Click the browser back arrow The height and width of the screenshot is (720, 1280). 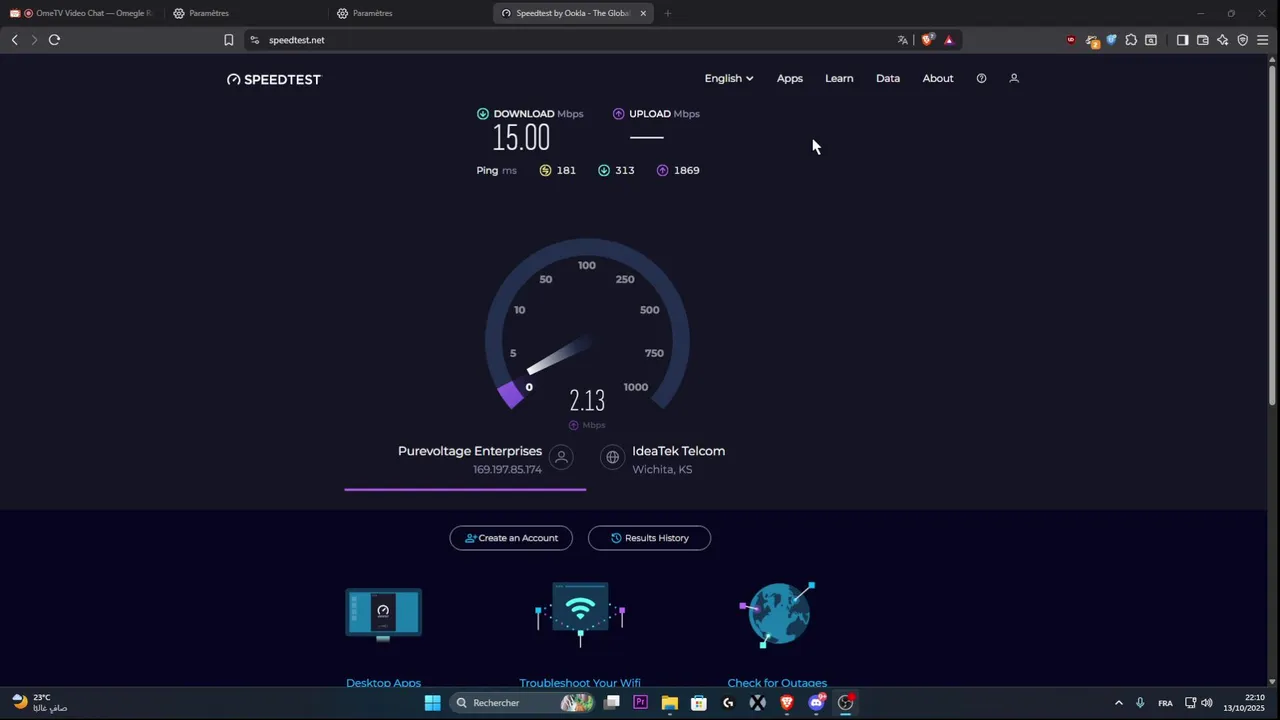(14, 40)
